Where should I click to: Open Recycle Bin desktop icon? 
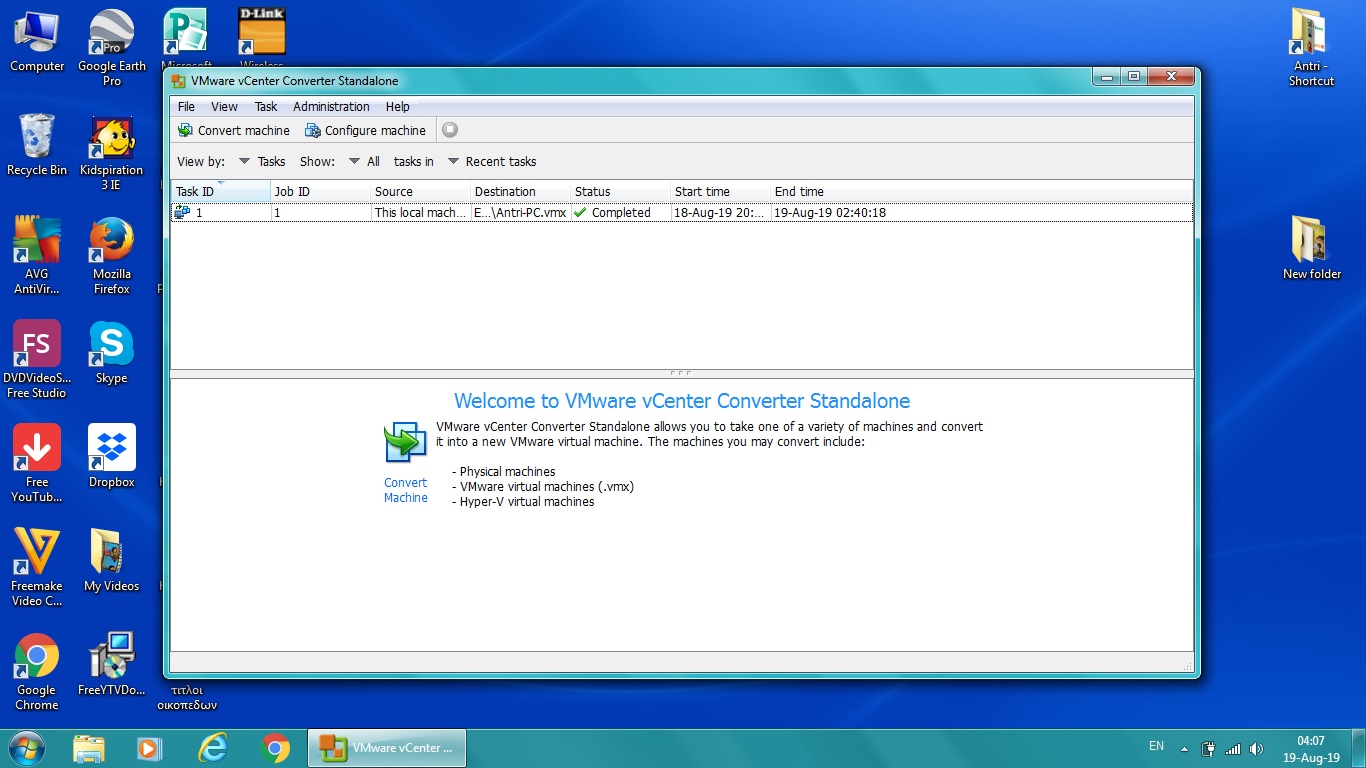click(x=37, y=145)
